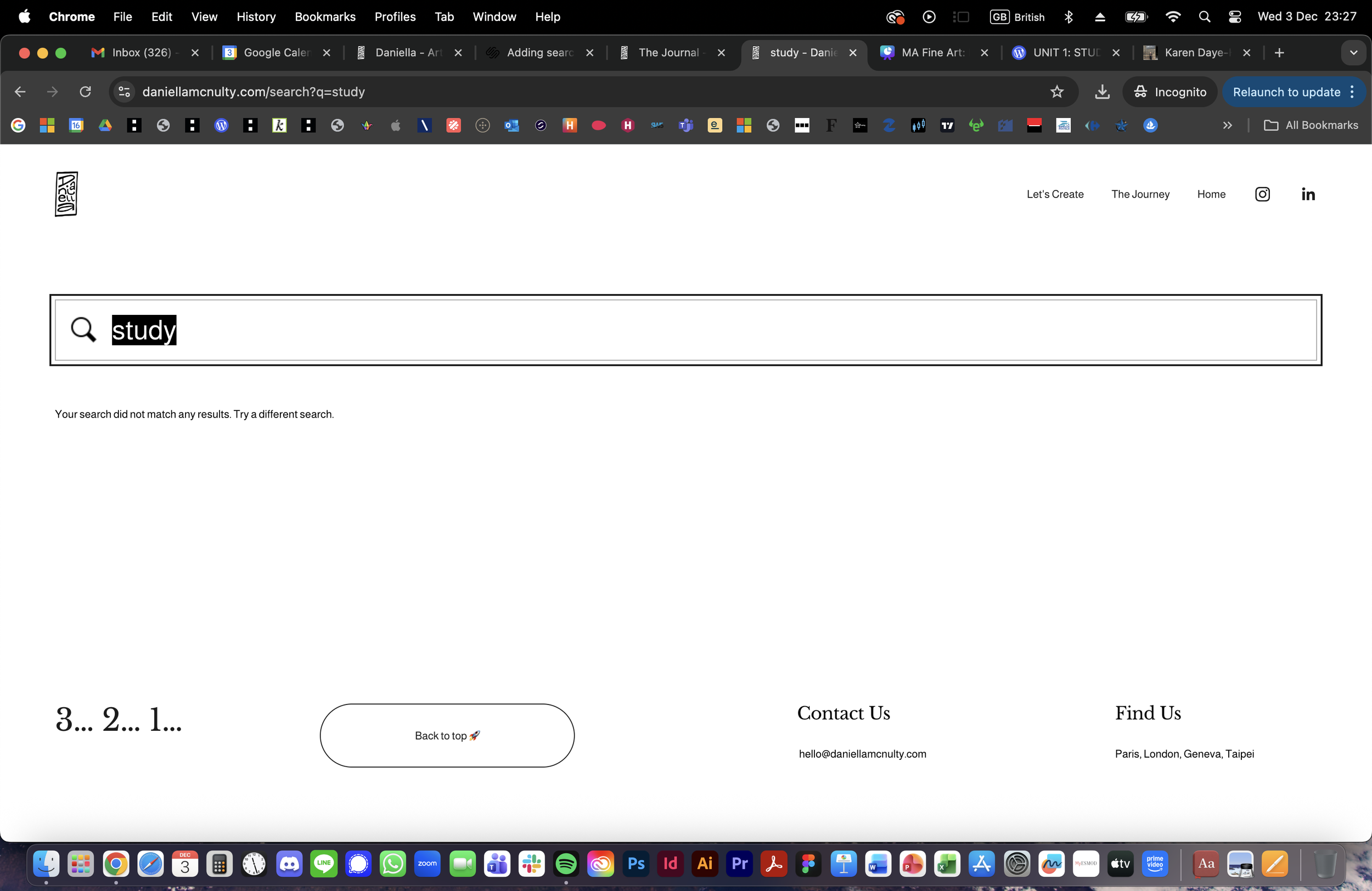Reload the page with refresh icon
The width and height of the screenshot is (1372, 891).
point(85,92)
